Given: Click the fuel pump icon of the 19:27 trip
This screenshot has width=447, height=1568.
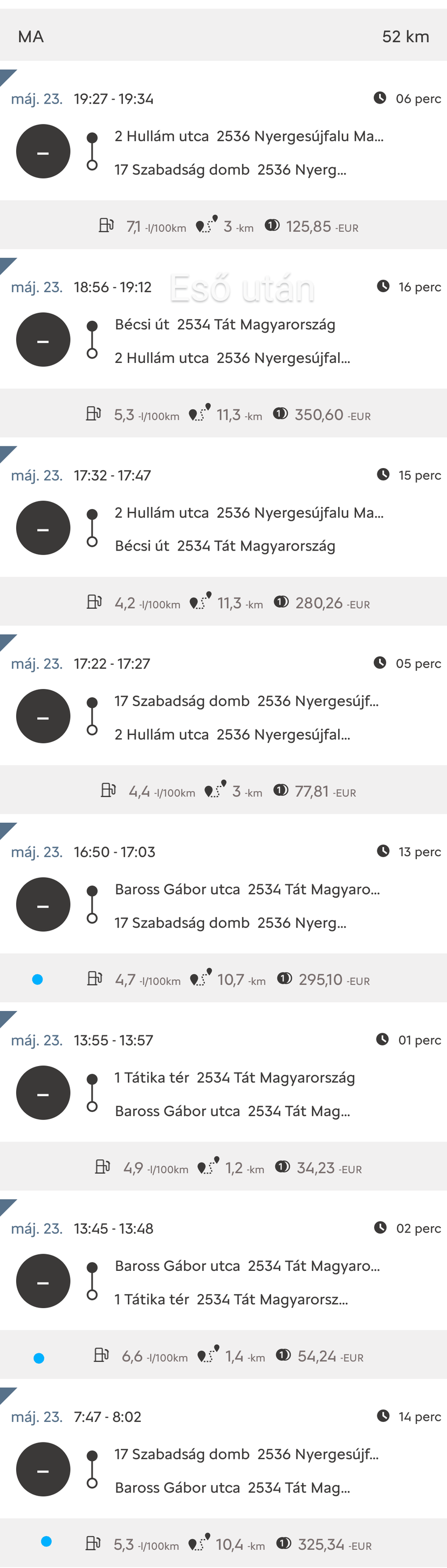Looking at the screenshot, I should coord(106,226).
